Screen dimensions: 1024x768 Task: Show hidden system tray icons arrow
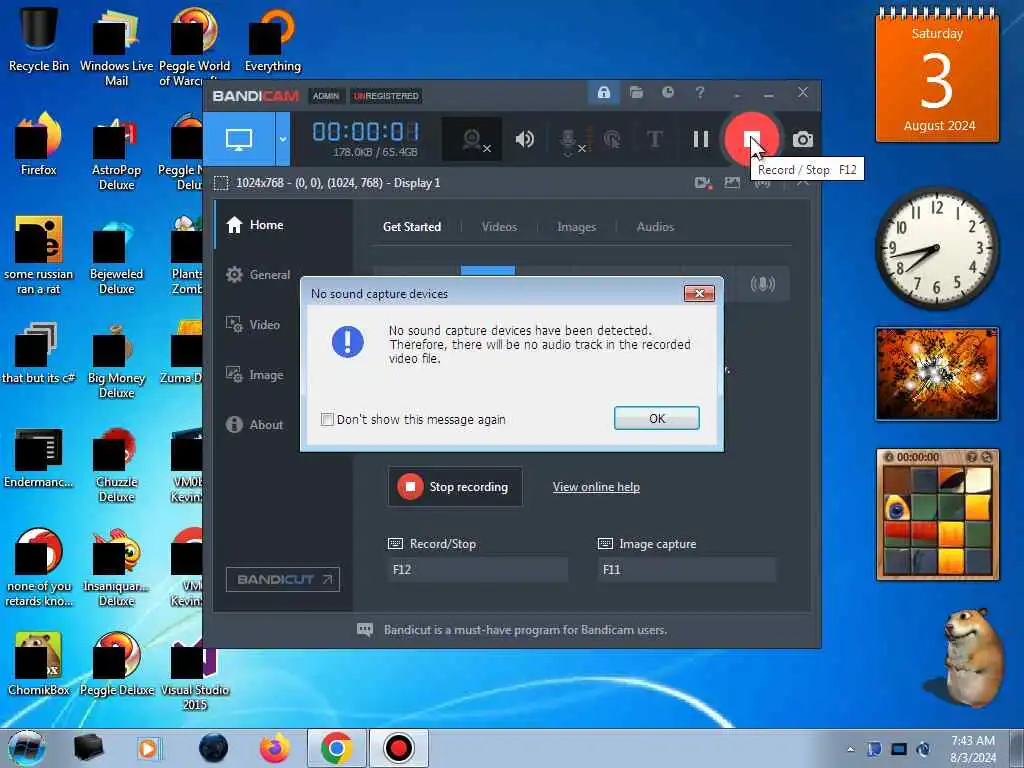click(850, 749)
